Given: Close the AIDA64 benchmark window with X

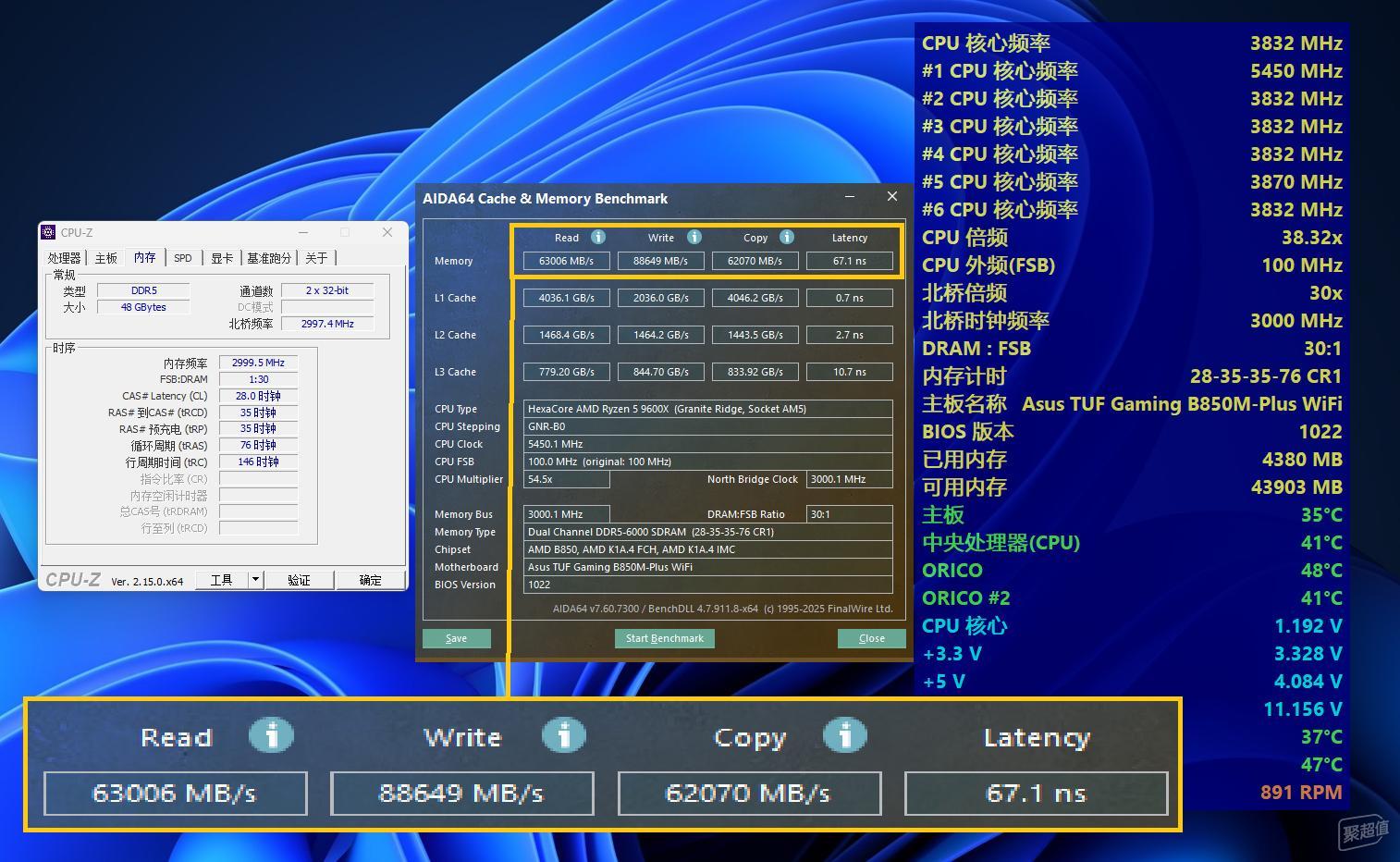Looking at the screenshot, I should (x=892, y=197).
